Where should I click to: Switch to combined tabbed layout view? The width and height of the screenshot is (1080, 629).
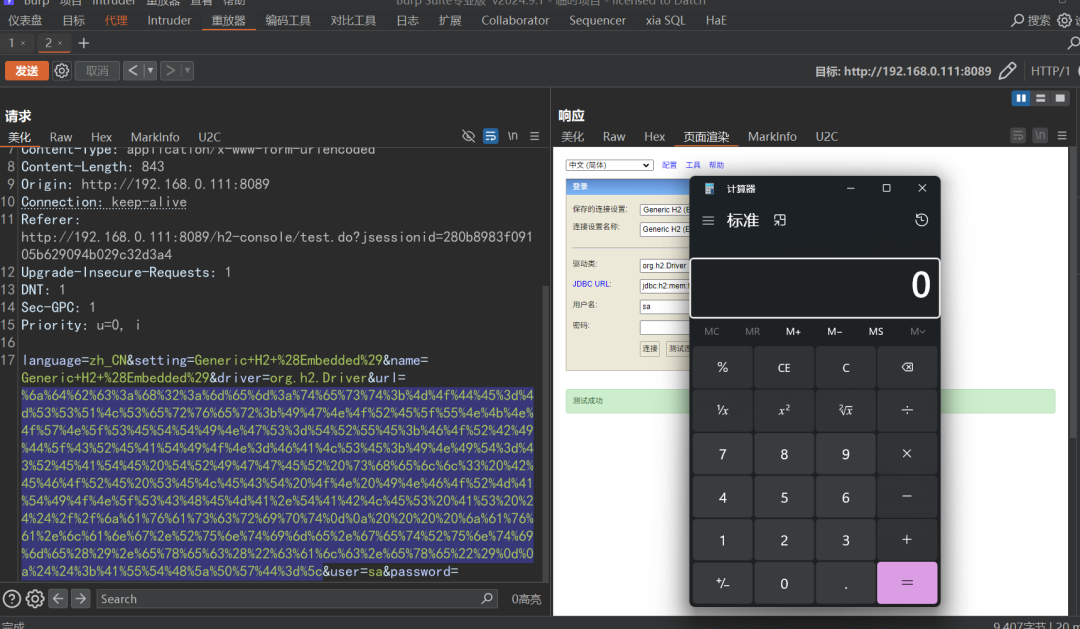pyautogui.click(x=1060, y=99)
